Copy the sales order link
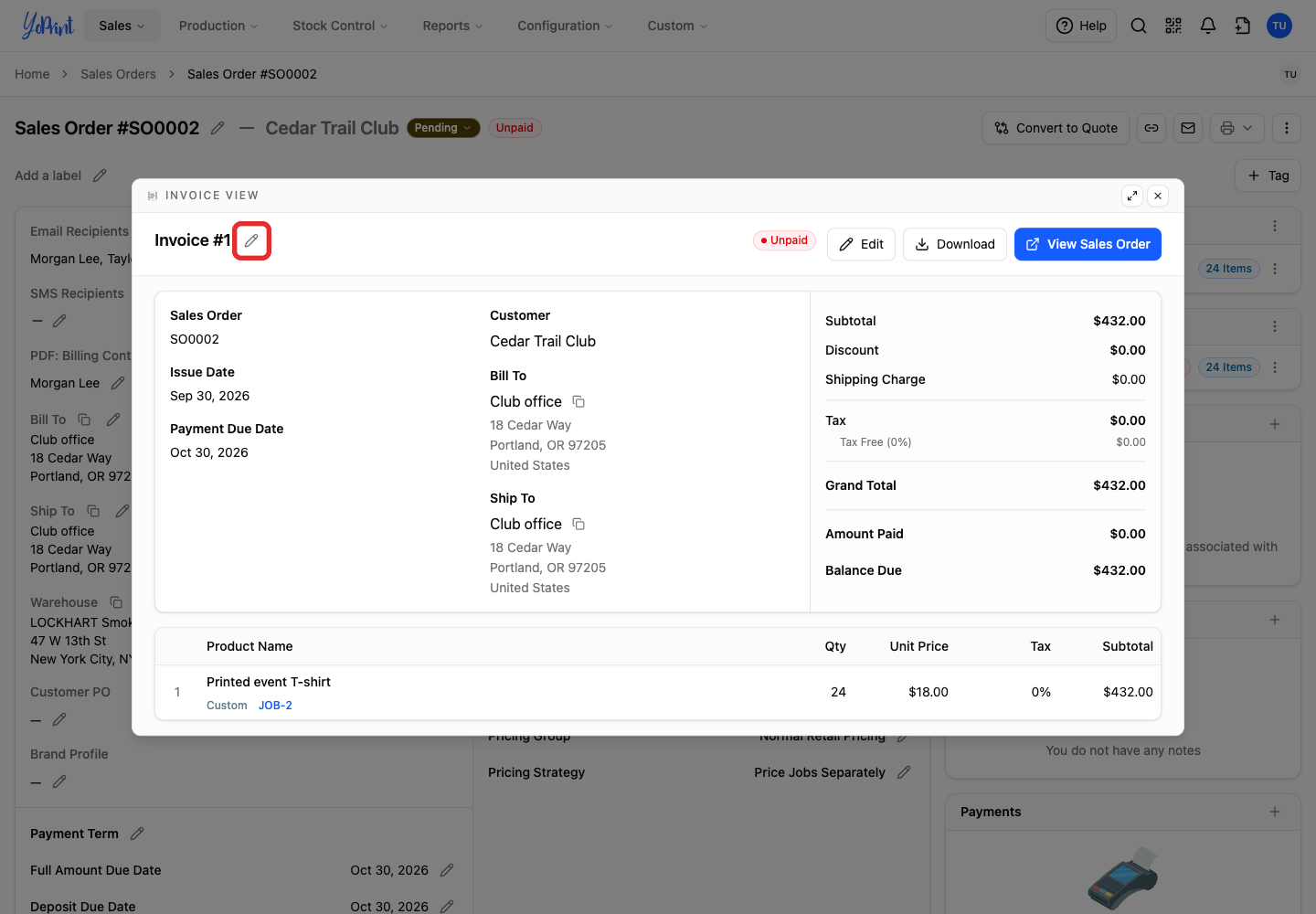The height and width of the screenshot is (914, 1316). [1151, 128]
